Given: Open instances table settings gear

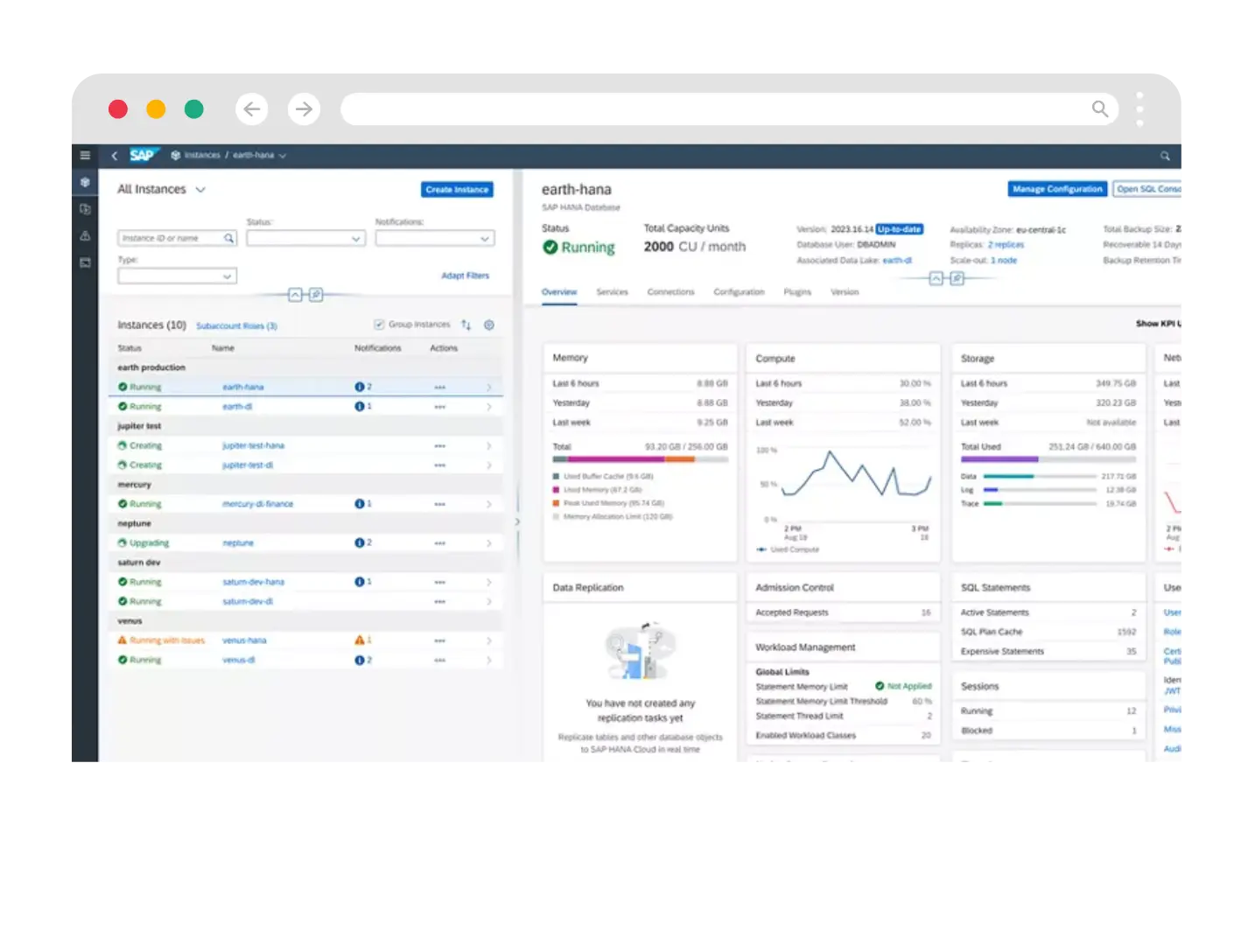Looking at the screenshot, I should click(x=489, y=325).
